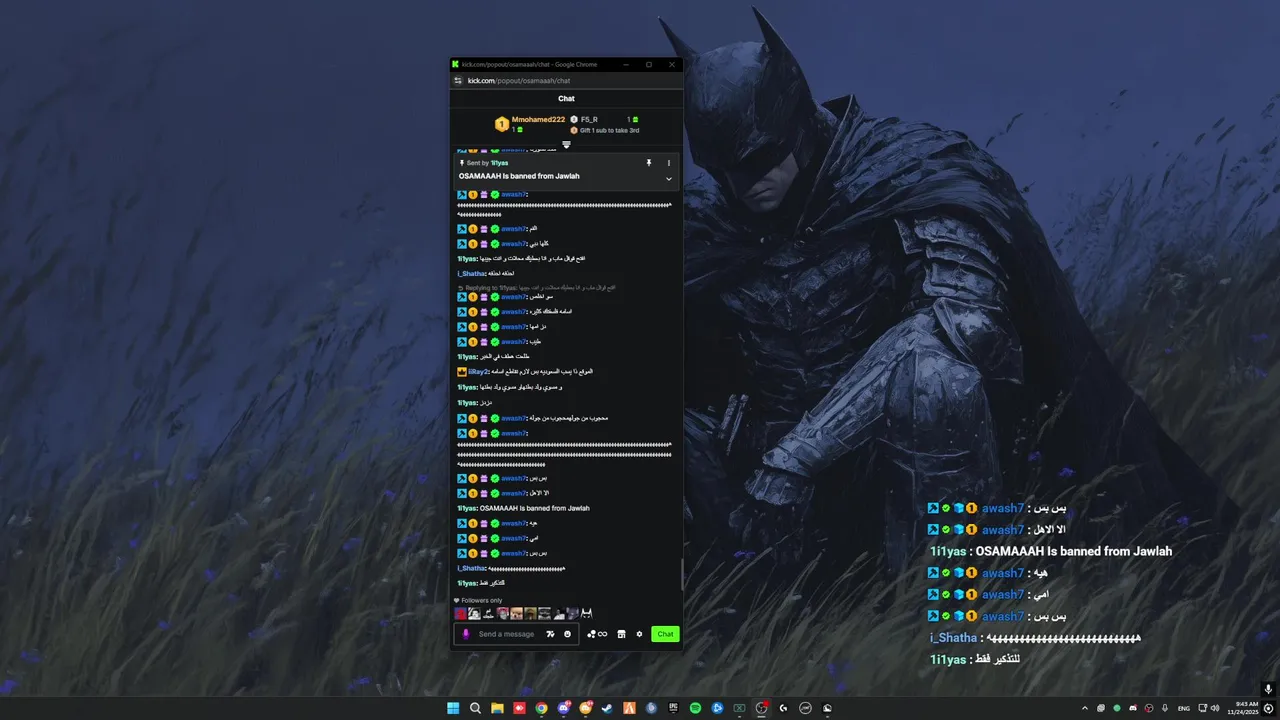Image resolution: width=1280 pixels, height=720 pixels.
Task: Click the microphone icon in system tray
Action: [1165, 708]
